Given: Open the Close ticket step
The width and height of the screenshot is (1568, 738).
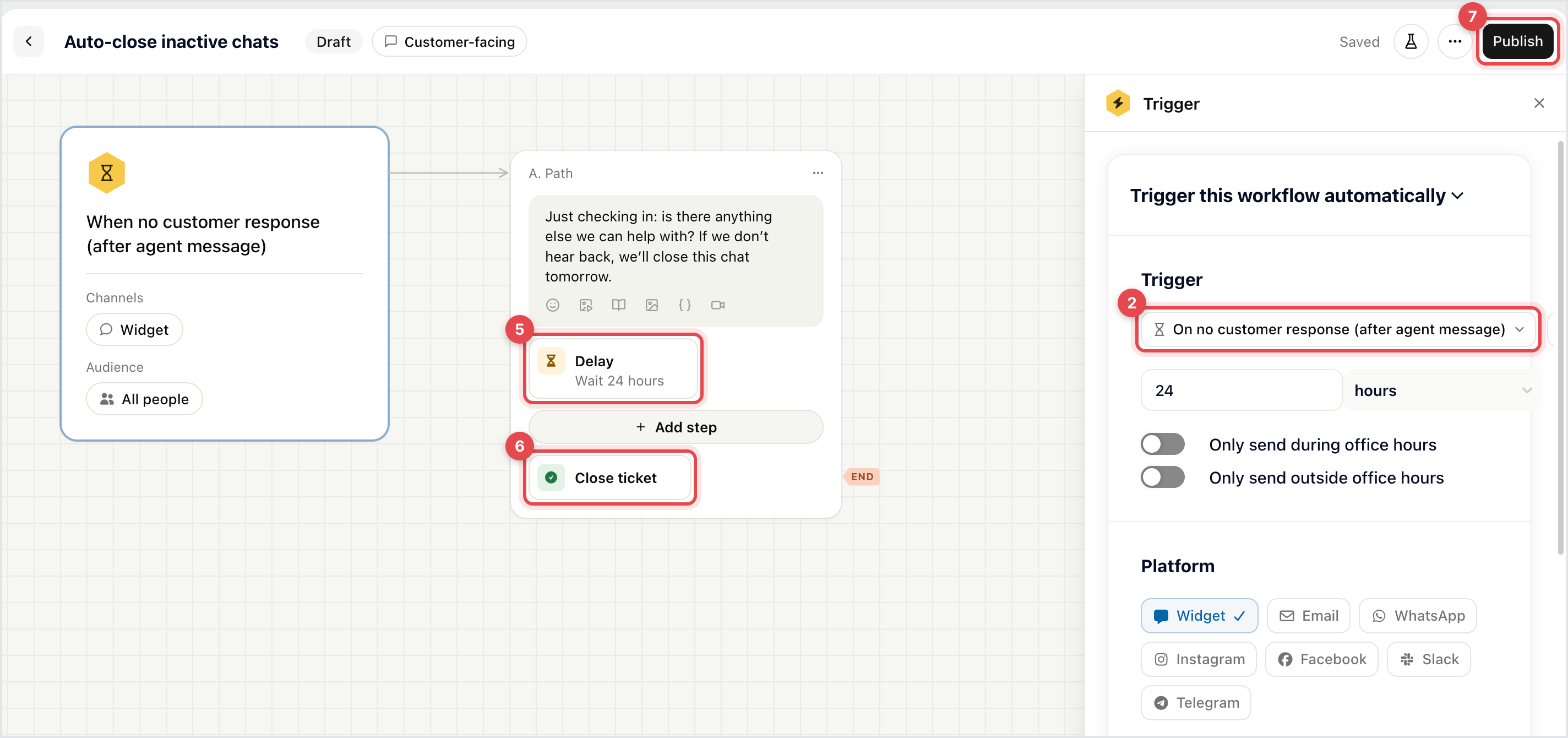Looking at the screenshot, I should [610, 478].
